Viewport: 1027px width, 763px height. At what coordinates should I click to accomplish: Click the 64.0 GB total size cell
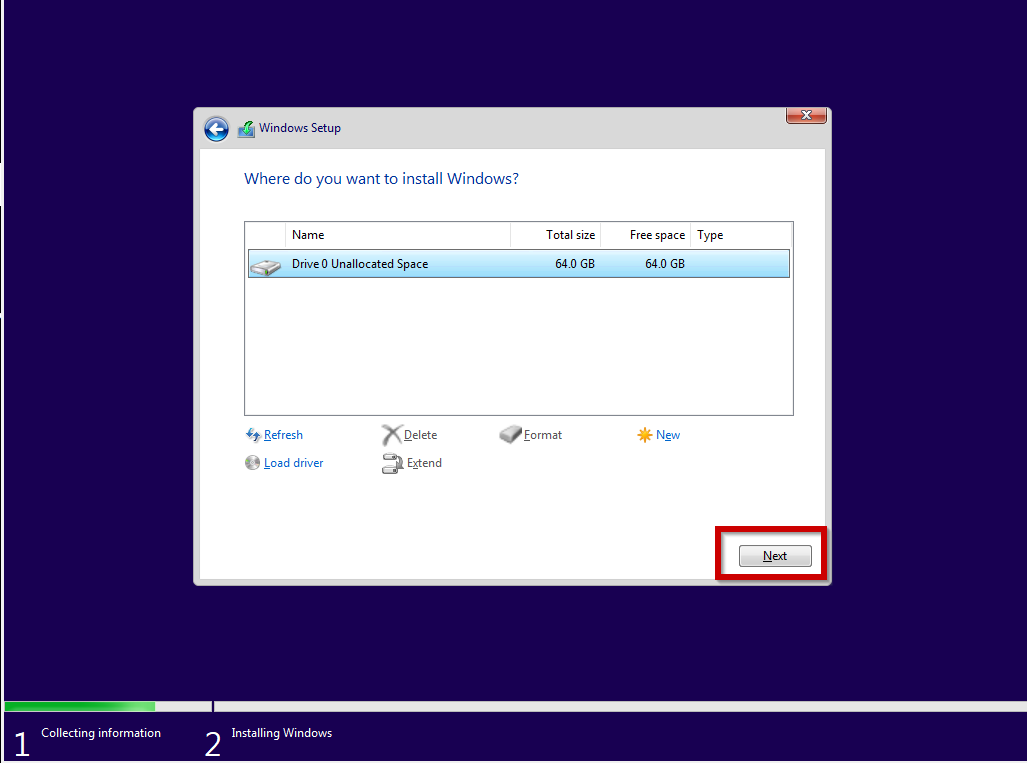(x=575, y=264)
